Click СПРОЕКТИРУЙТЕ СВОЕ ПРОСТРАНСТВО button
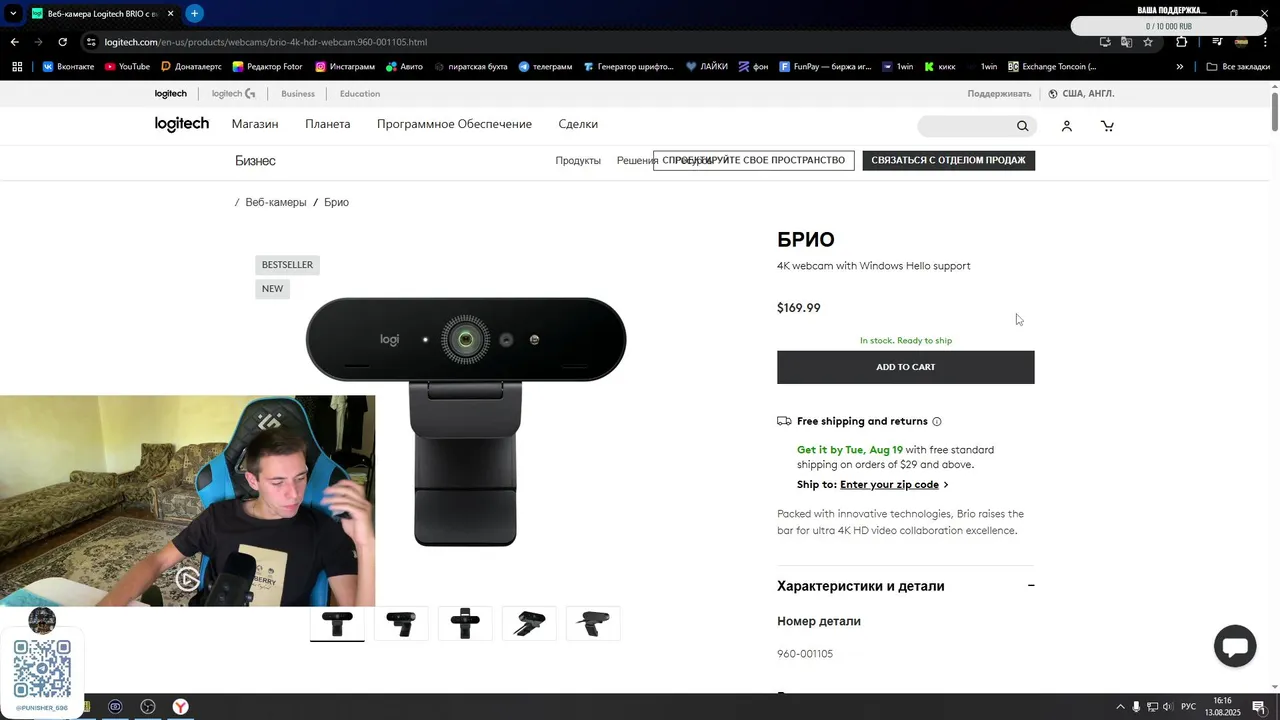Screen dimensions: 1280x720 tap(754, 160)
